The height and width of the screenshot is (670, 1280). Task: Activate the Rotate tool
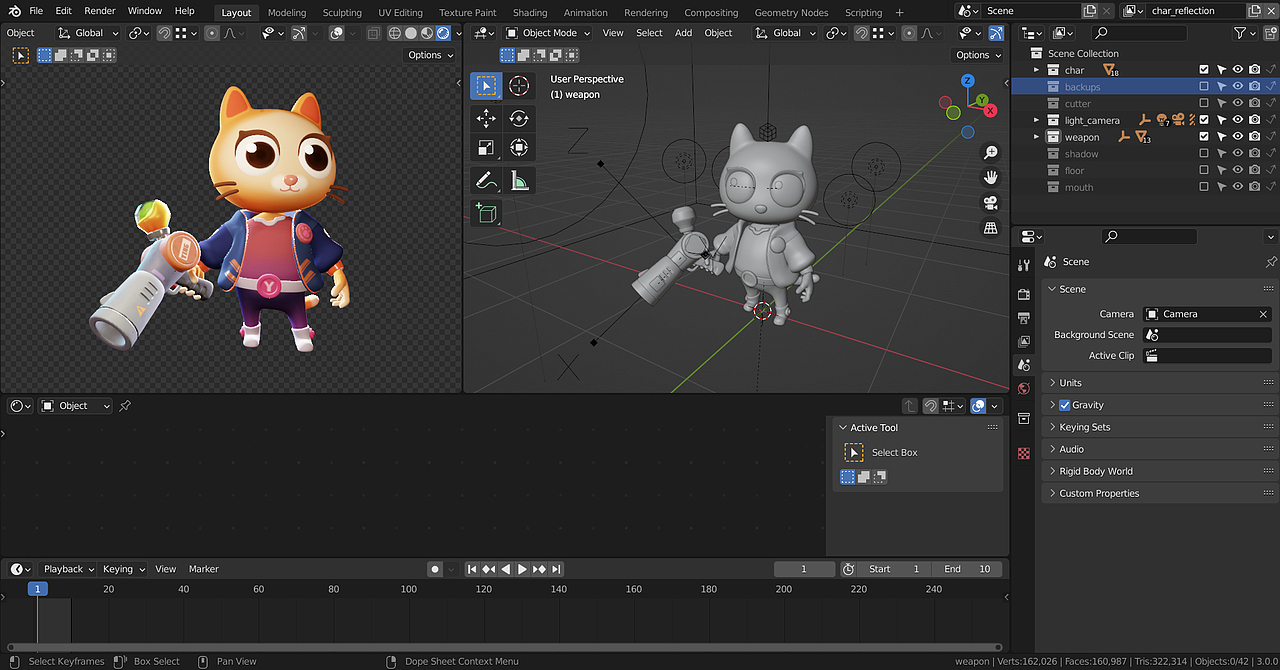518,119
